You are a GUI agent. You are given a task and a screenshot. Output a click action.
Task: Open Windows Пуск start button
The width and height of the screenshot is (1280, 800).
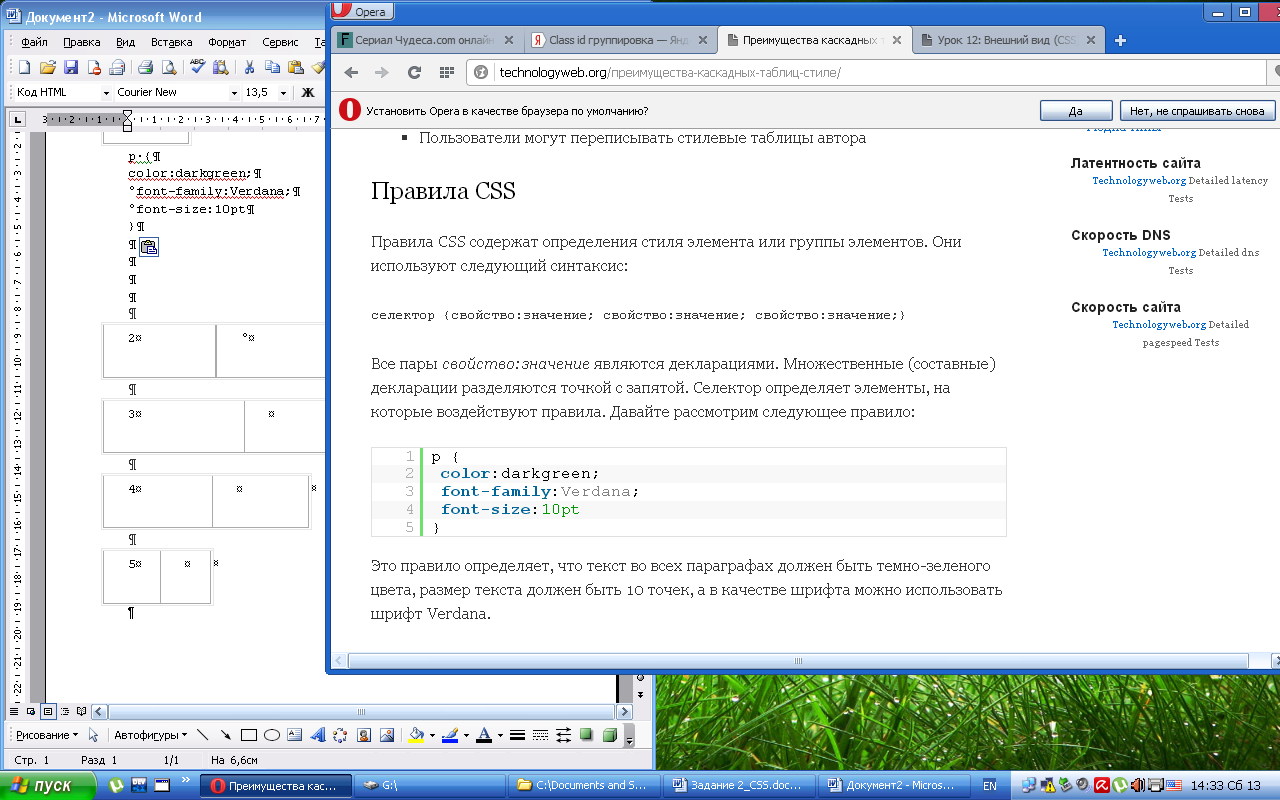47,785
